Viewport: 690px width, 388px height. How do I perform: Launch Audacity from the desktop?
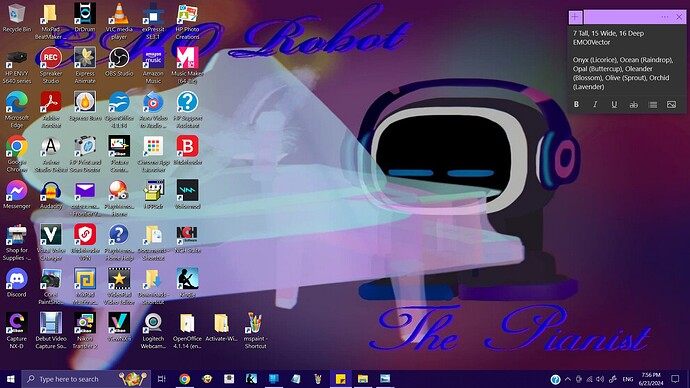point(51,194)
